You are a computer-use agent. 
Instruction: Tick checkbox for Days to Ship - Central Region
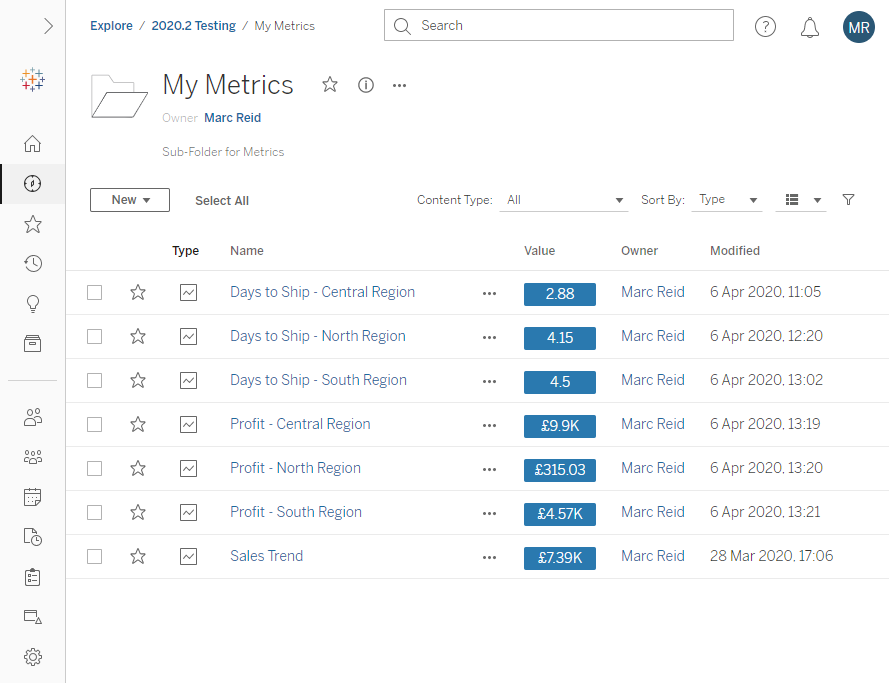click(x=94, y=293)
